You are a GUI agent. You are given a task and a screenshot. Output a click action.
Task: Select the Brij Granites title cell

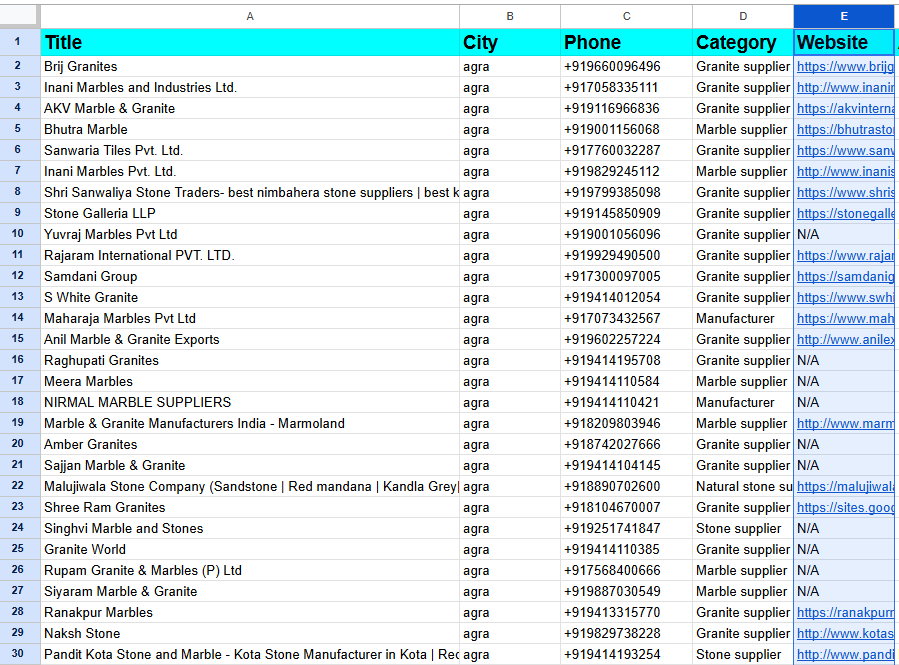(x=250, y=66)
